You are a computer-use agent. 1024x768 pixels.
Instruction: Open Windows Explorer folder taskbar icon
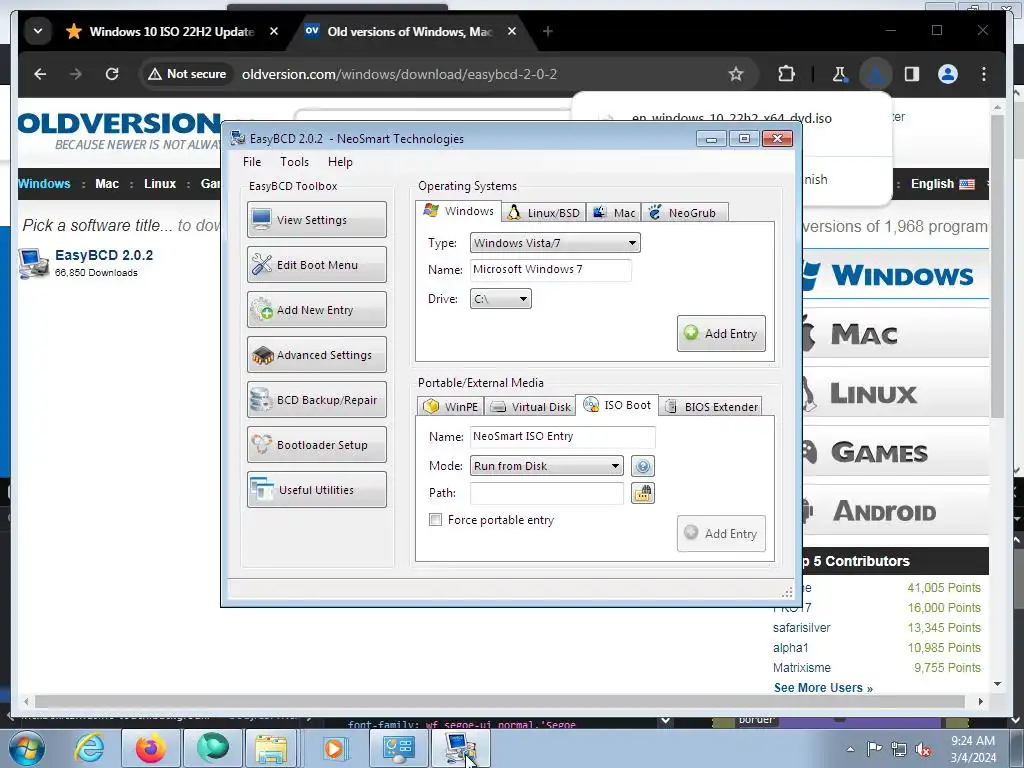(x=272, y=748)
